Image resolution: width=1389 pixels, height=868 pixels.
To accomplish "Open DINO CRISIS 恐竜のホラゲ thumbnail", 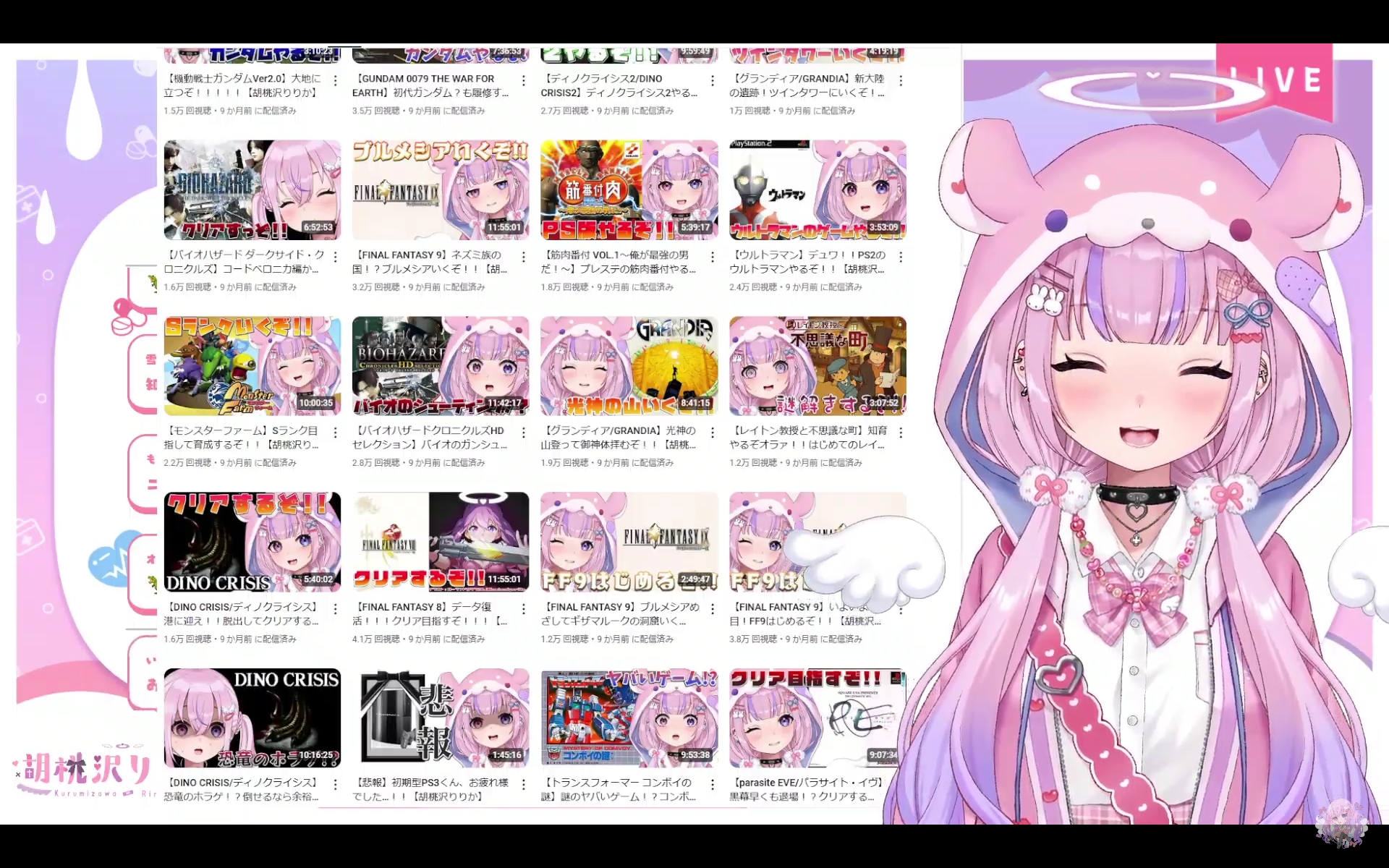I will click(x=252, y=718).
